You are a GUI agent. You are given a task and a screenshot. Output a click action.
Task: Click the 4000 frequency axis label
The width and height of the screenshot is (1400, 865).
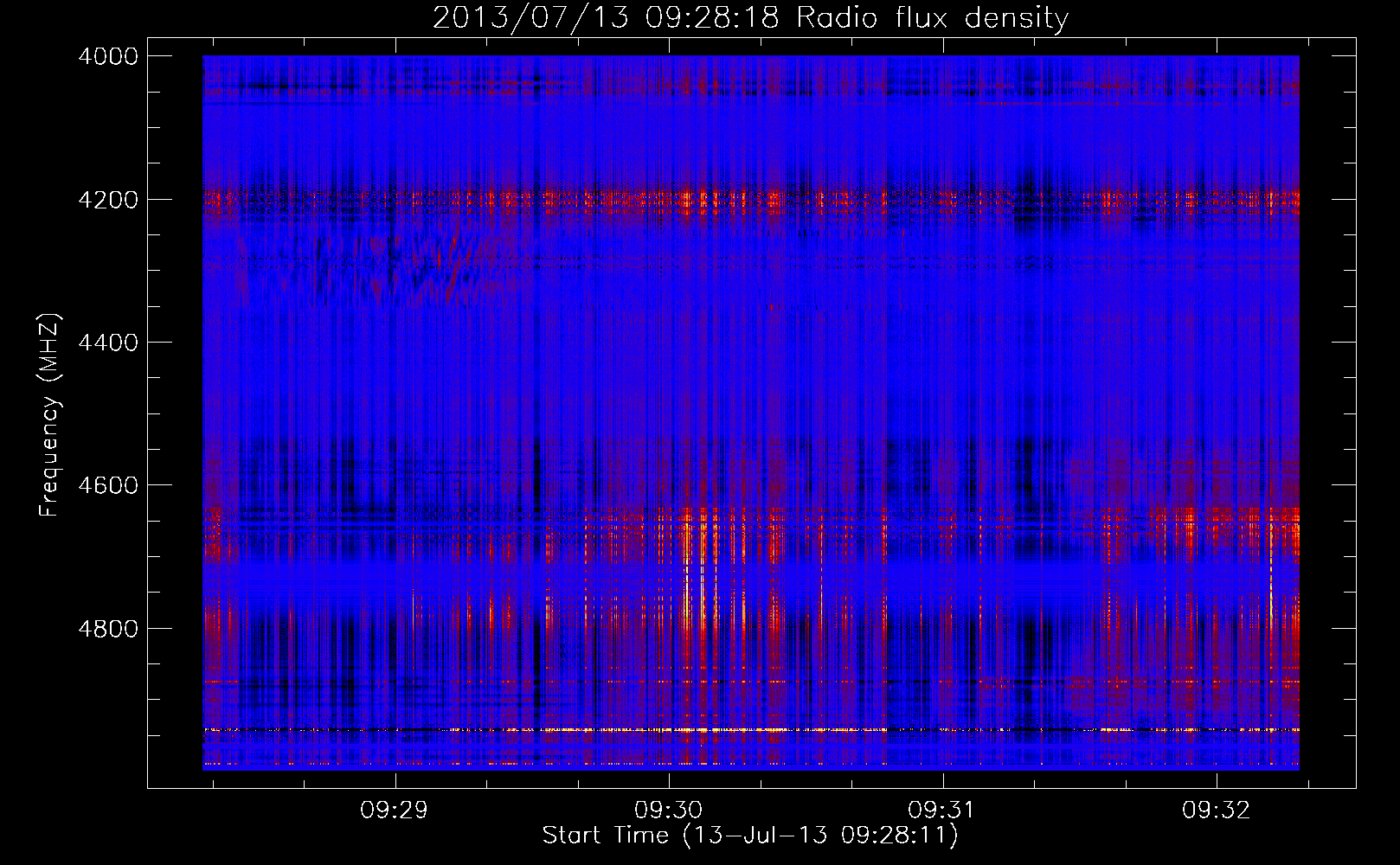[x=108, y=56]
